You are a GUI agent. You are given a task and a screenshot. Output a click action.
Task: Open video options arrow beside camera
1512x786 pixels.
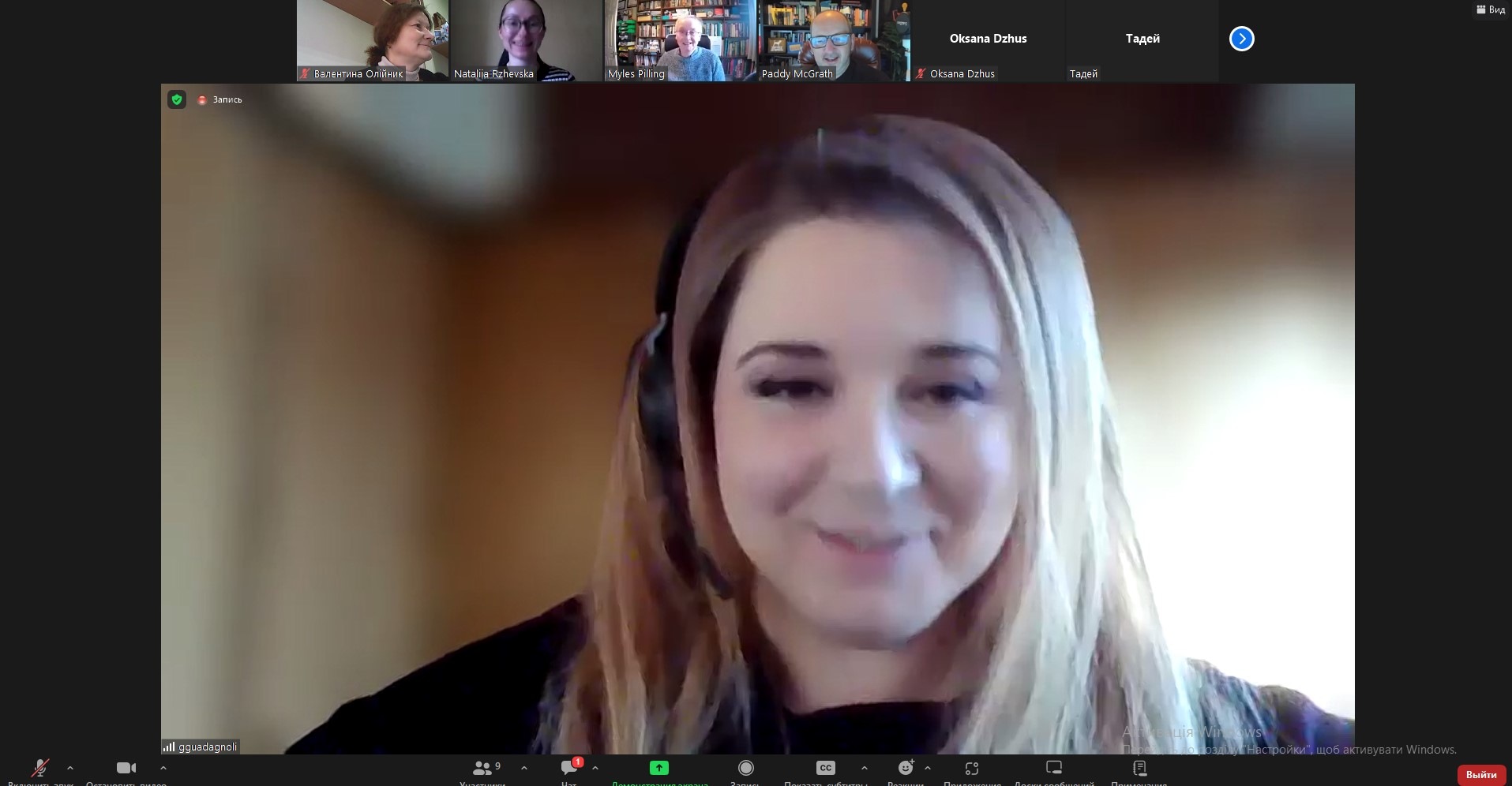pyautogui.click(x=163, y=768)
